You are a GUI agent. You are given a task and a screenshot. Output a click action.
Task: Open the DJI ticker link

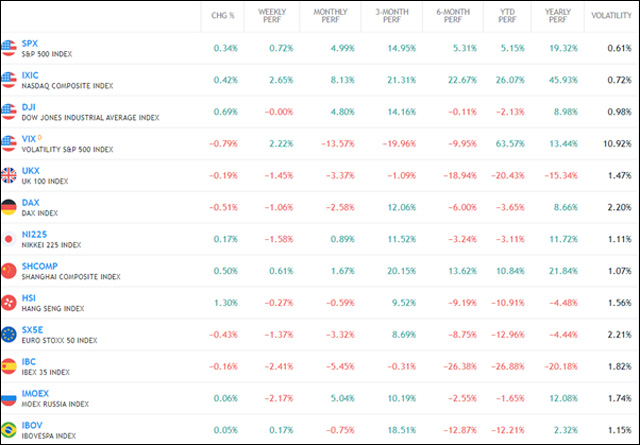click(27, 105)
